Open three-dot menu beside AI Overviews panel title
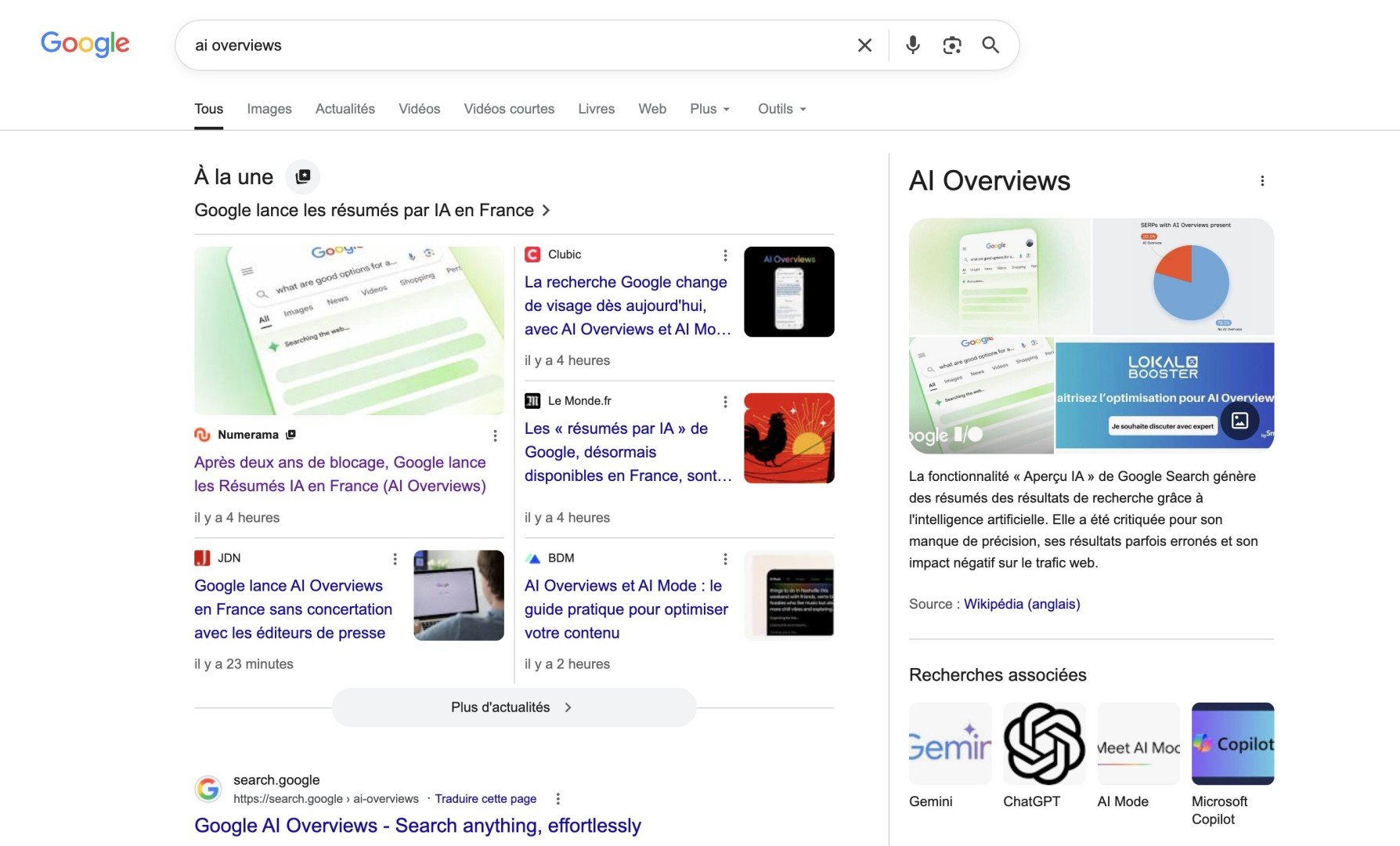The image size is (1400, 846). click(x=1261, y=181)
